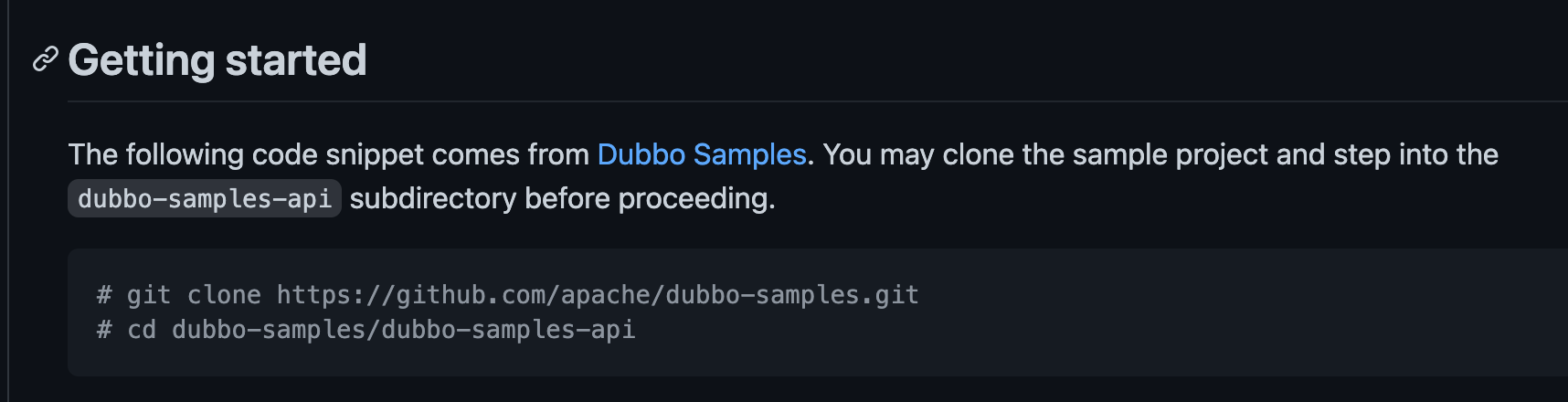This screenshot has height=402, width=1568.
Task: Click the word 'clone' in the code block
Action: pyautogui.click(x=224, y=295)
